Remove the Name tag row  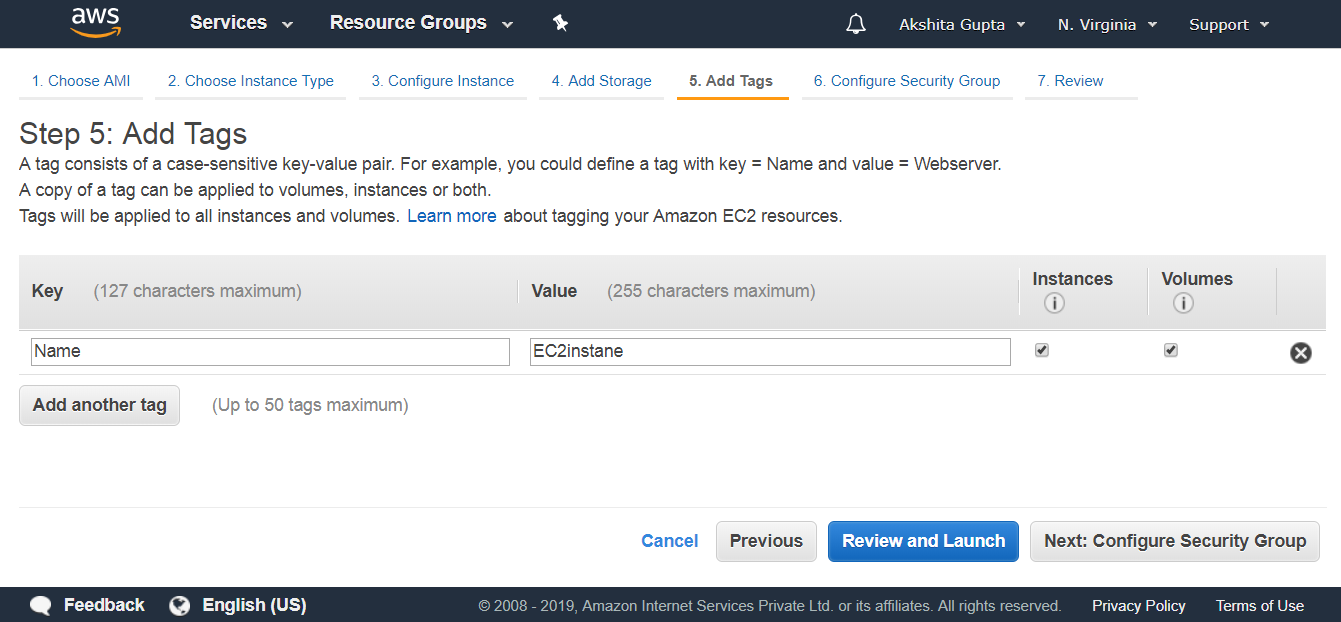point(1300,352)
